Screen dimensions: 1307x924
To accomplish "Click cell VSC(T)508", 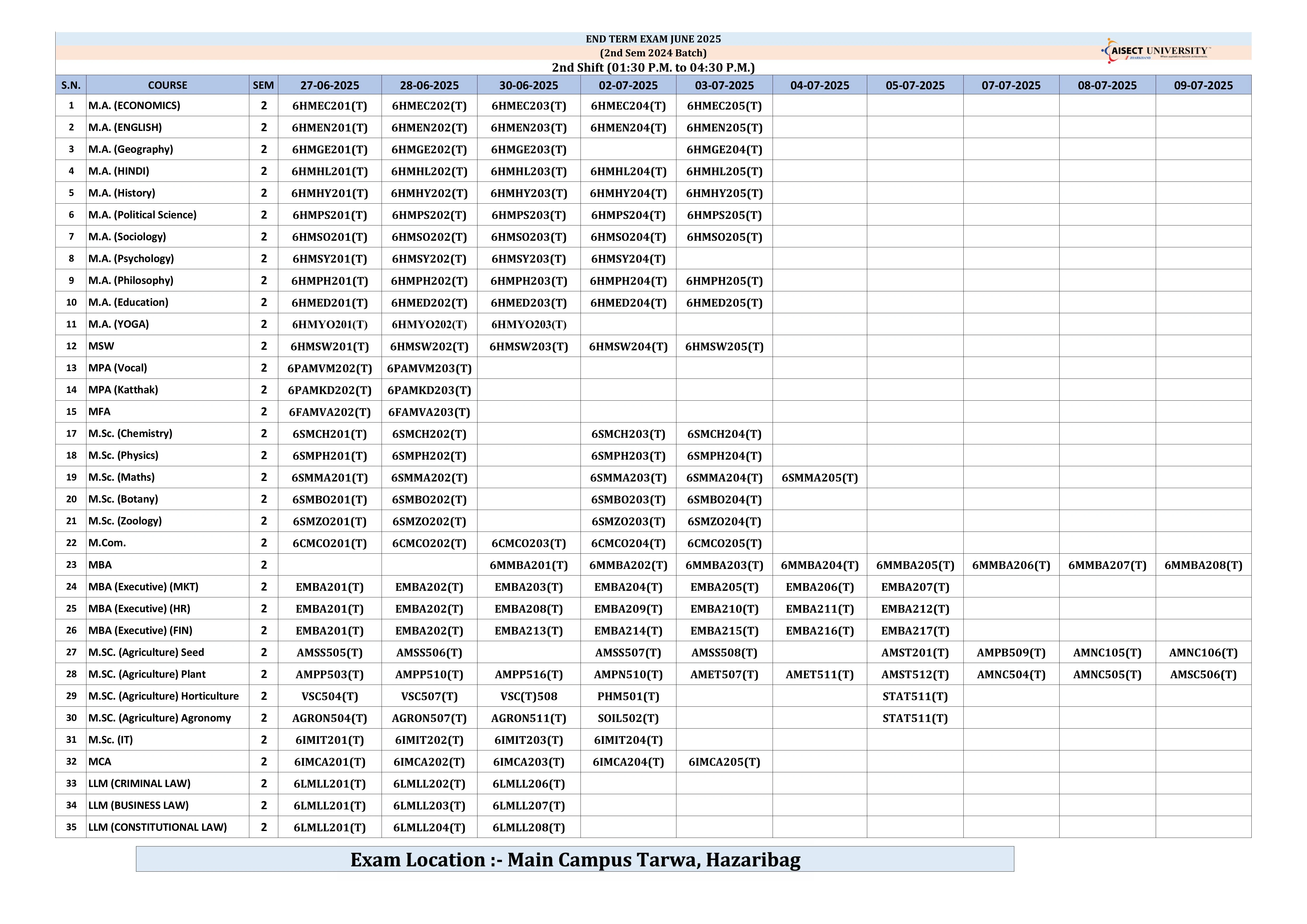I will point(529,696).
